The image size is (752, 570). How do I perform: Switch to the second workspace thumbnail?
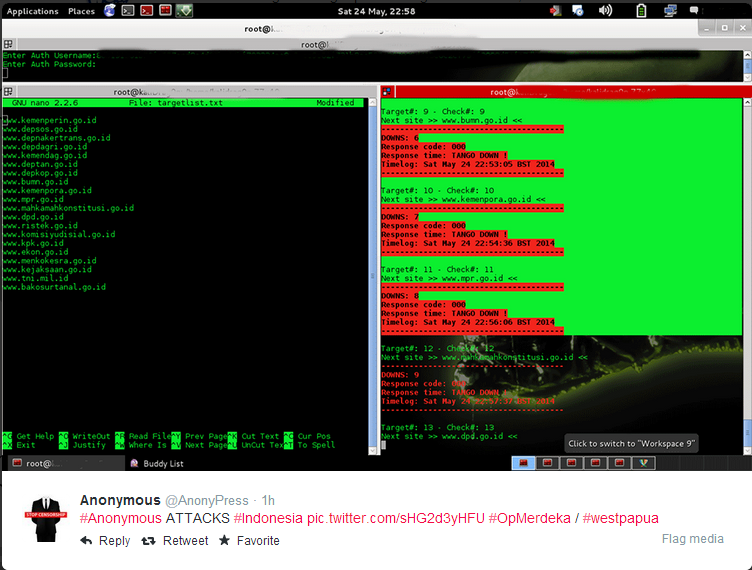click(547, 463)
